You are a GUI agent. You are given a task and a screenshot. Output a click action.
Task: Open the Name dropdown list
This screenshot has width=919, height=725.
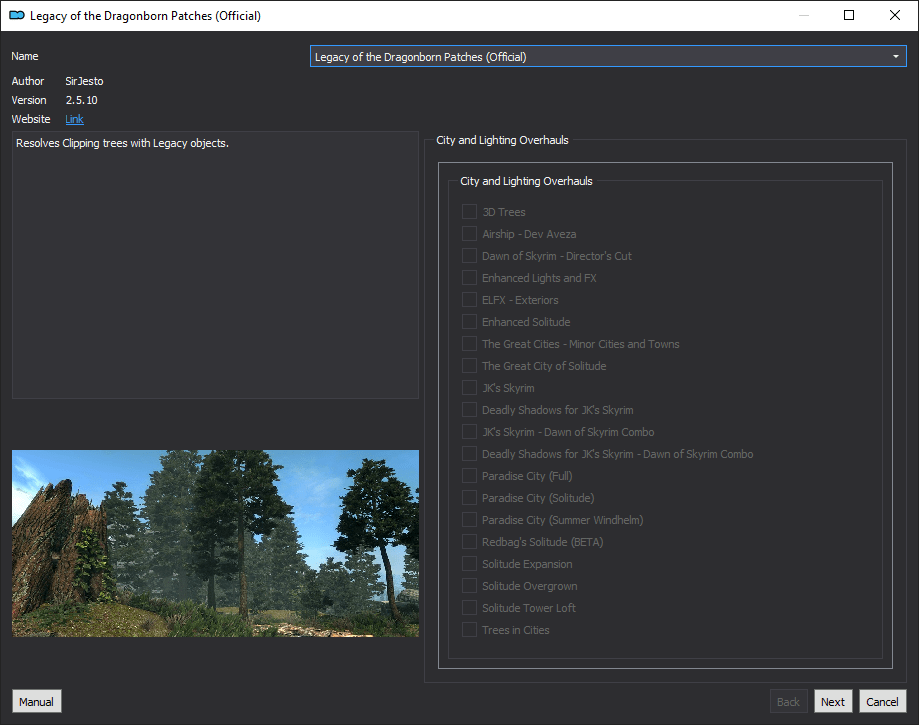pos(608,56)
